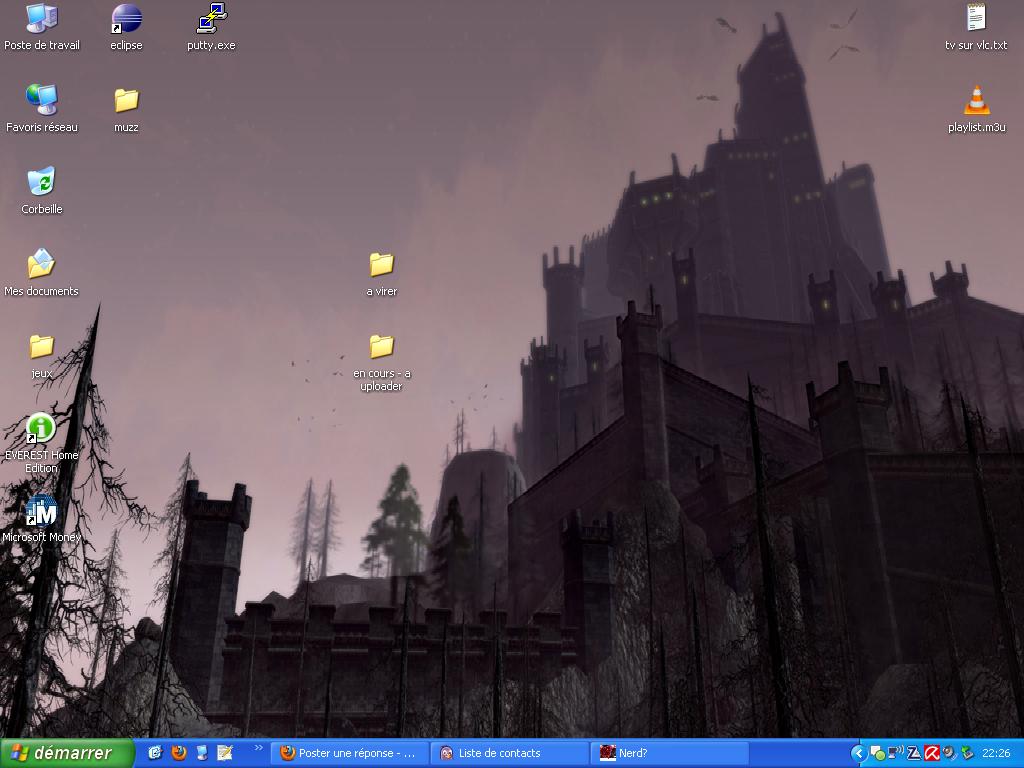Switch to 'Poster une réponse' Firefox window
The image size is (1024, 768).
tap(350, 753)
